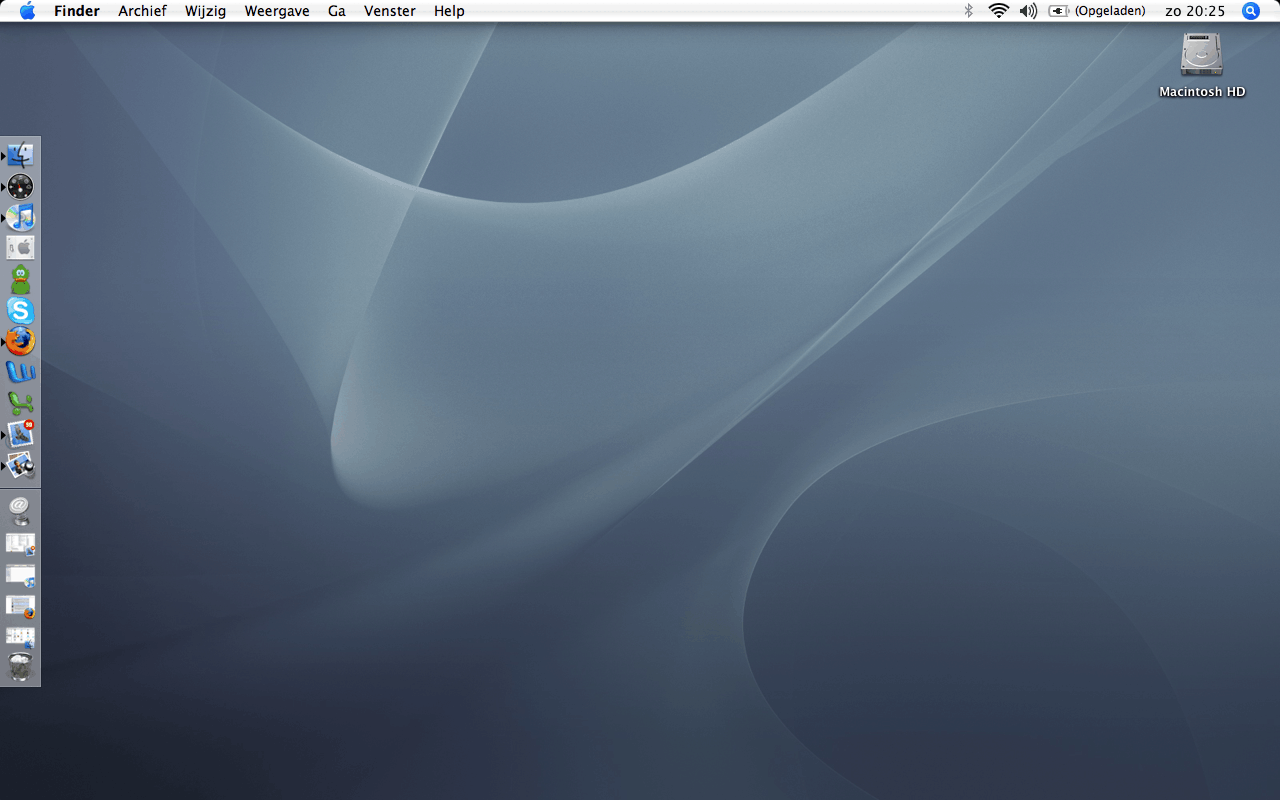The width and height of the screenshot is (1280, 800).
Task: Launch the Adium green duck app
Action: 21,279
